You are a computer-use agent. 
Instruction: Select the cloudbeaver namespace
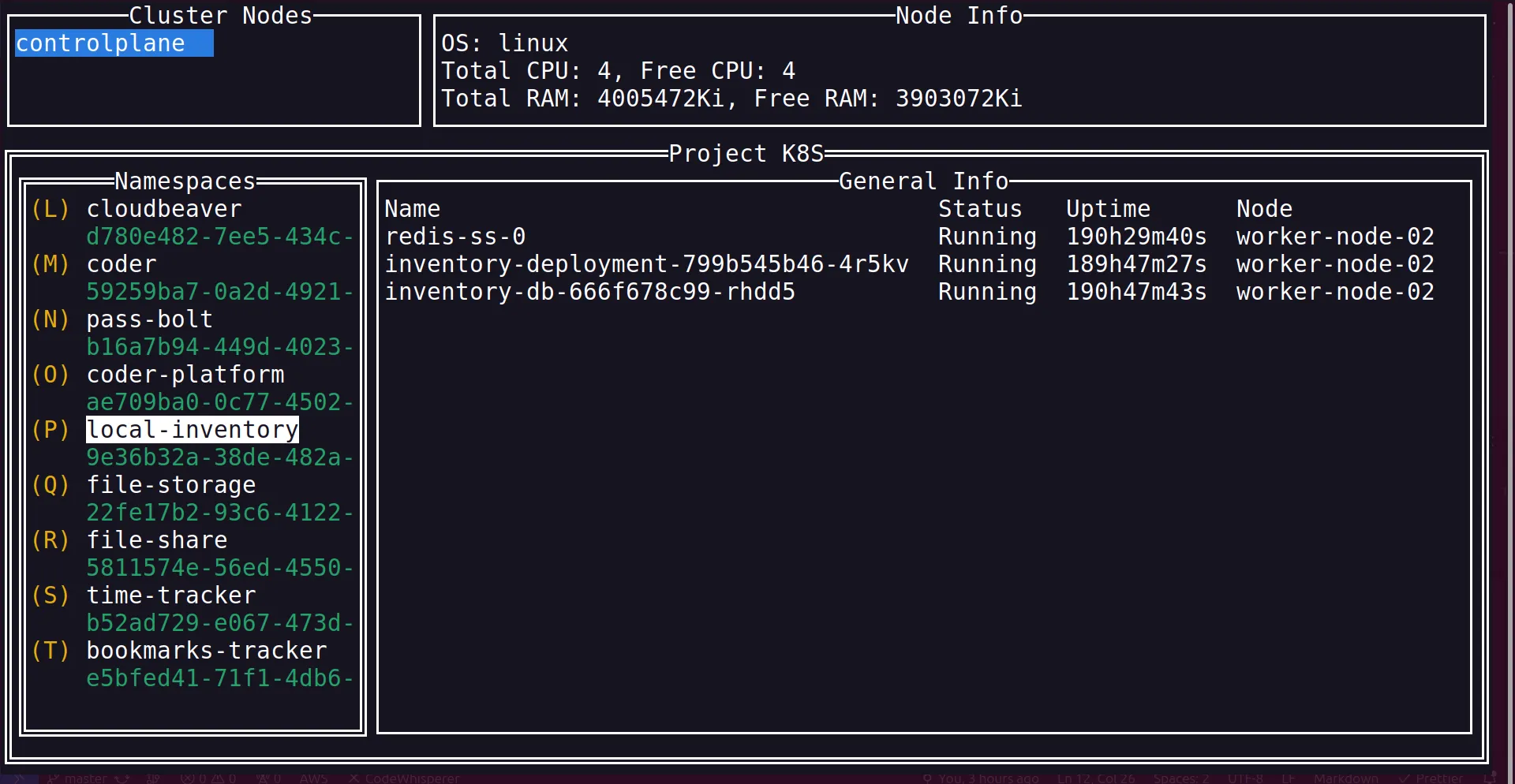[x=164, y=209]
